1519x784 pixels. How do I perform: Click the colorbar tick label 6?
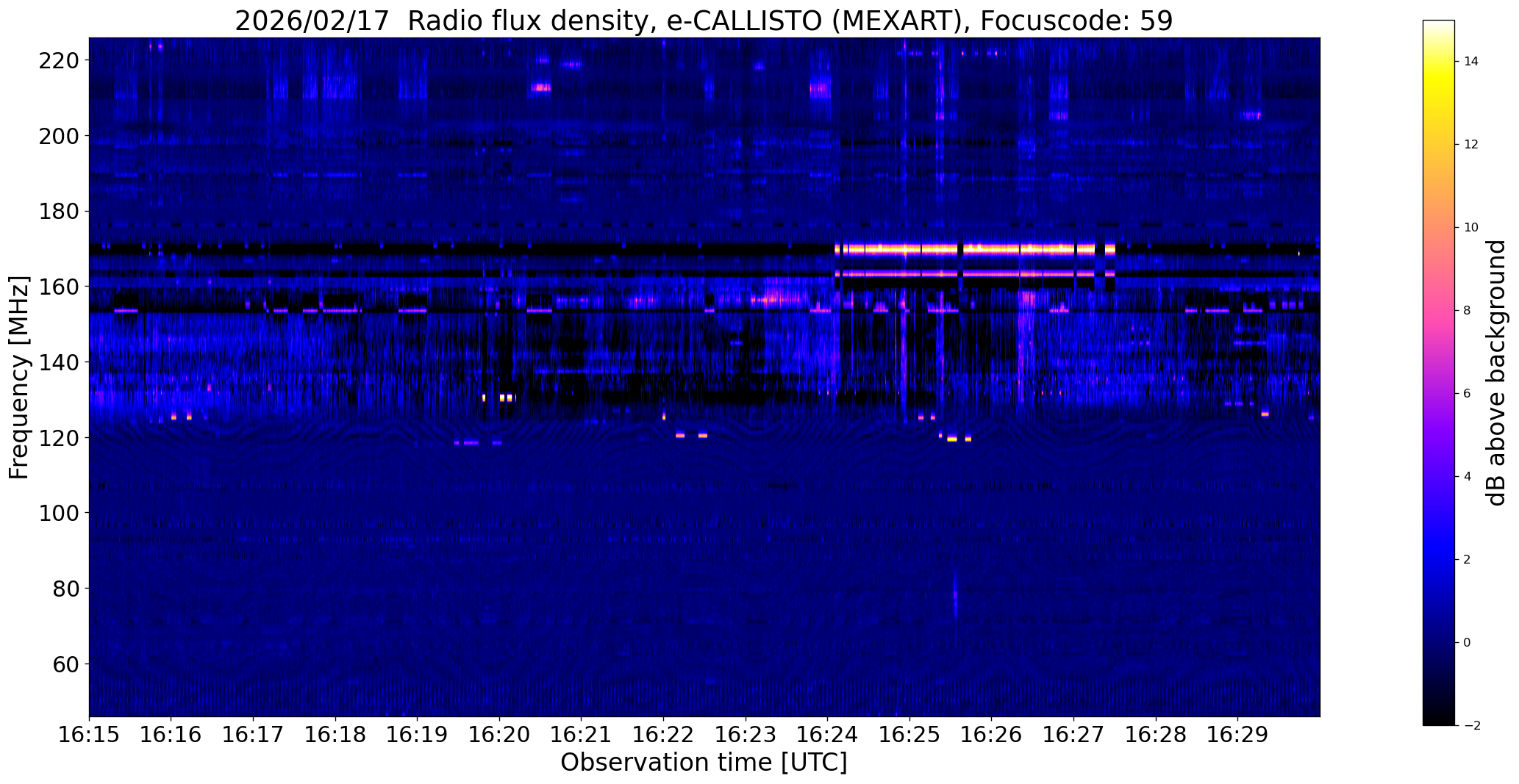tap(1467, 394)
